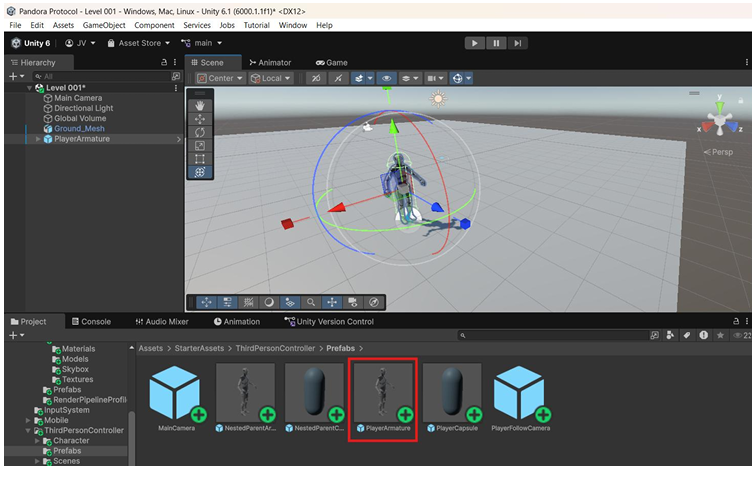
Task: Open the Center pivot dropdown
Action: pos(221,78)
